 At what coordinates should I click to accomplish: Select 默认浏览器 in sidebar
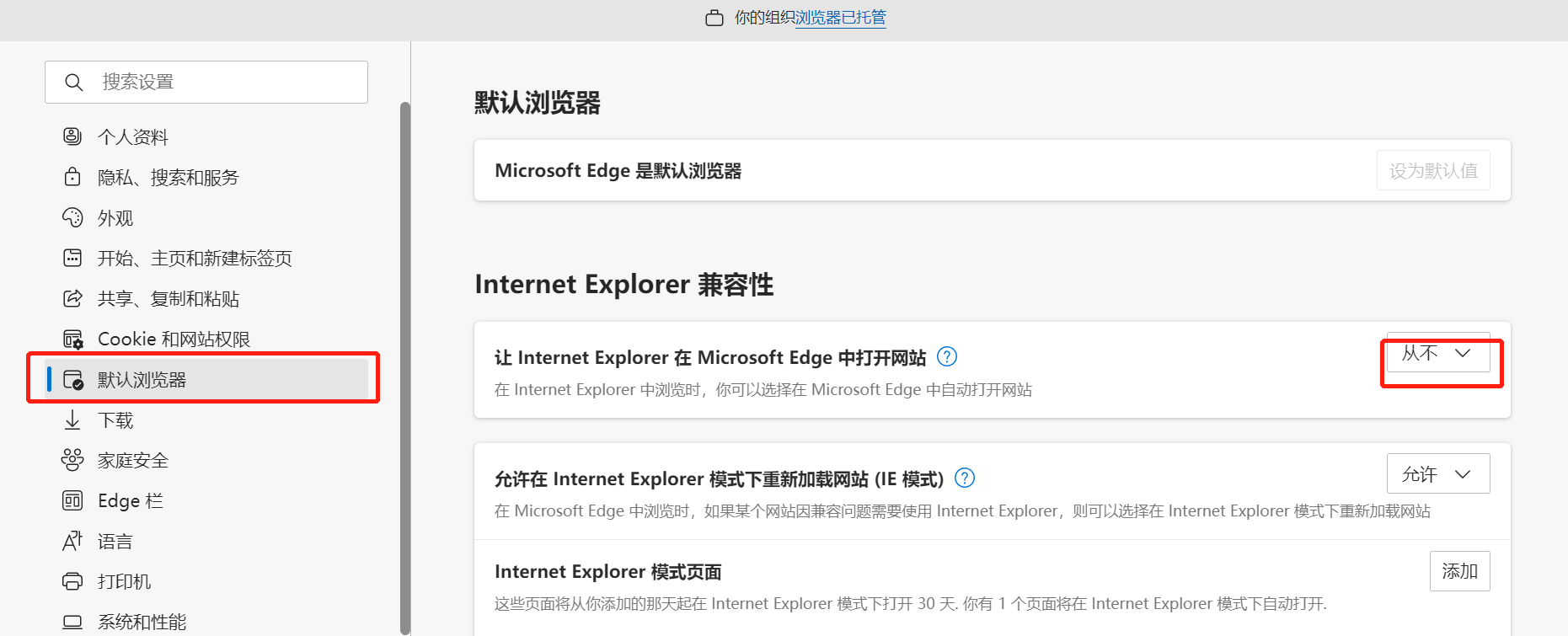point(208,379)
